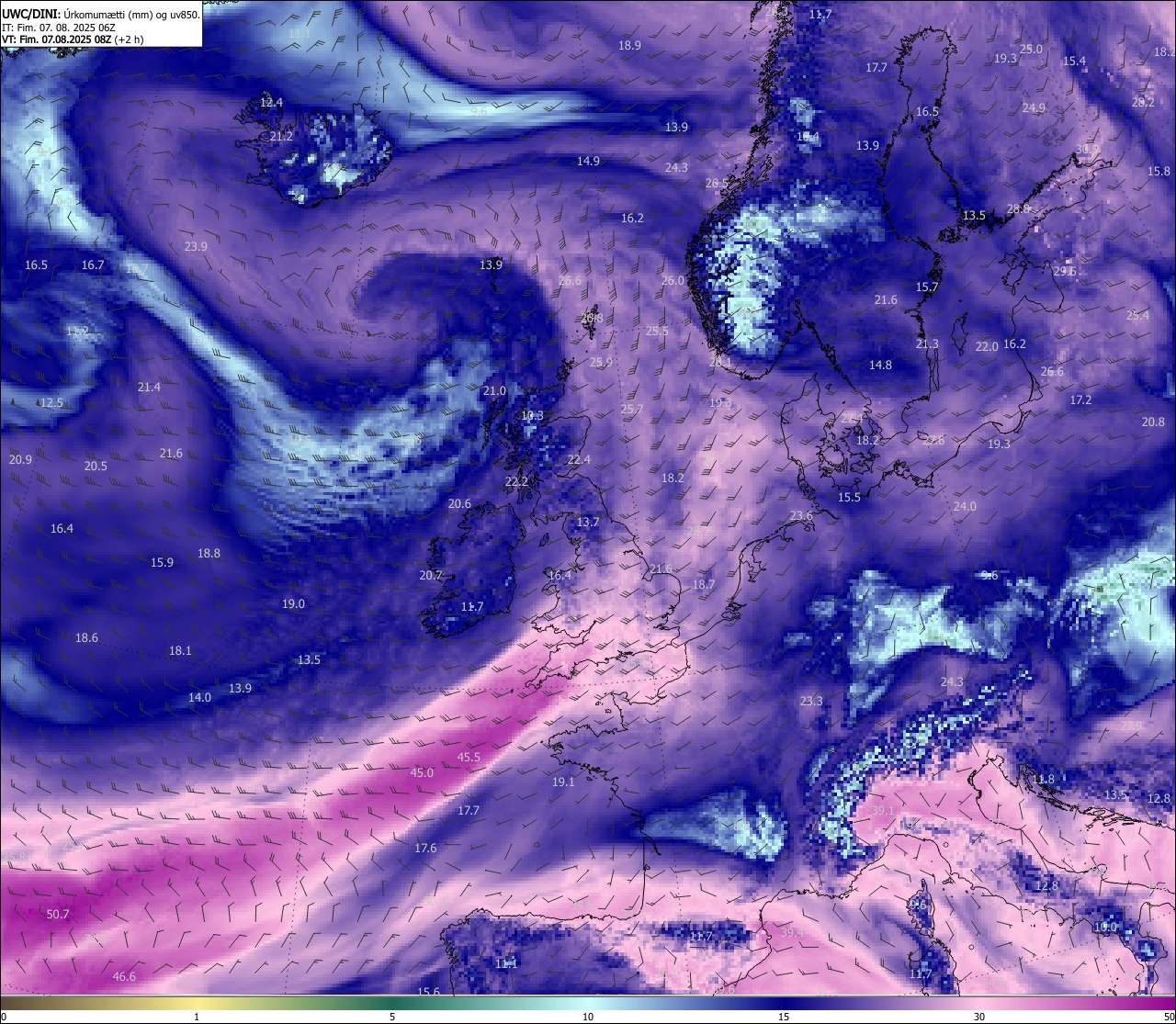Click the 18.1 value label
Screen dimensions: 1176x1024
tap(180, 651)
